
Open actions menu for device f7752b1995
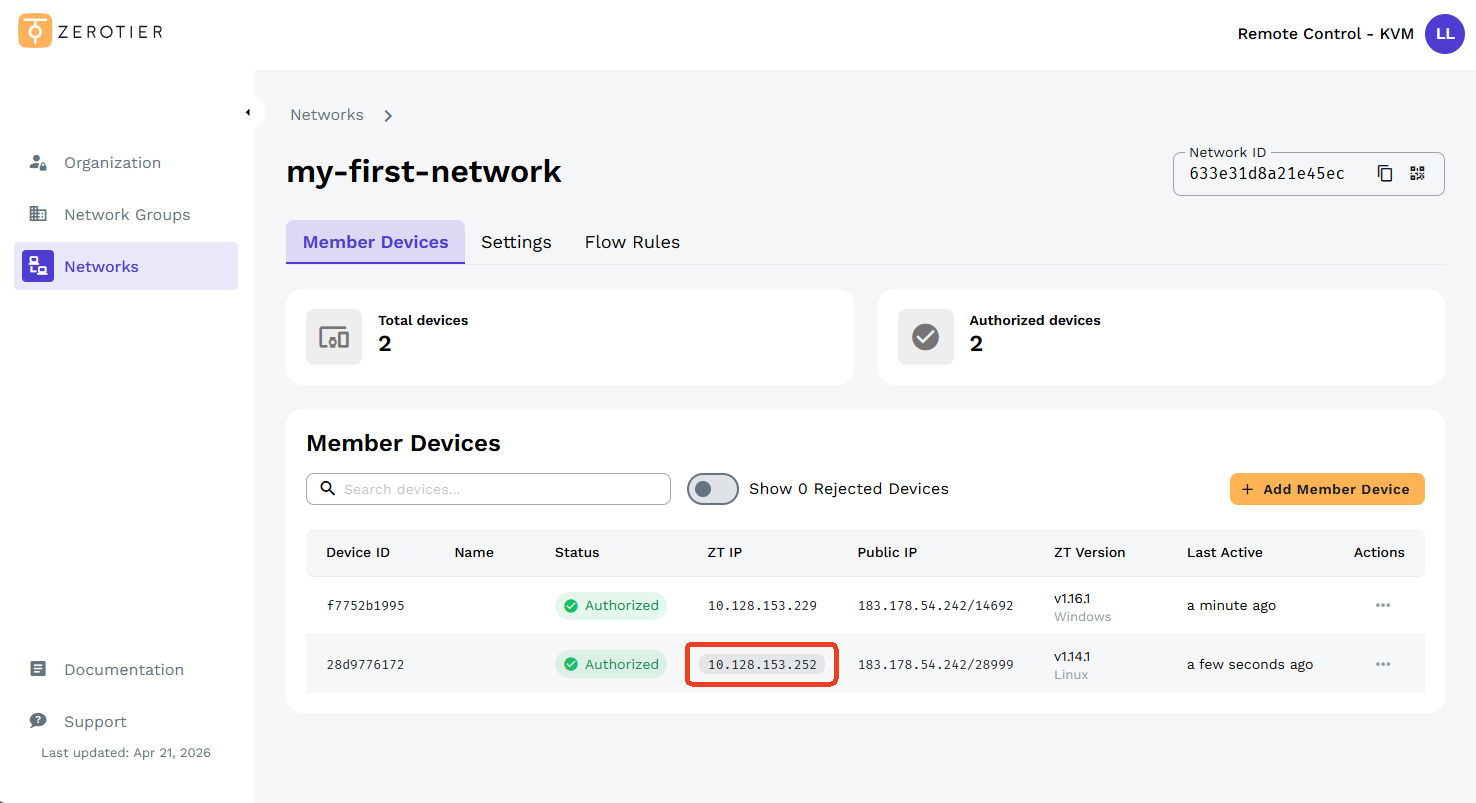(x=1382, y=605)
